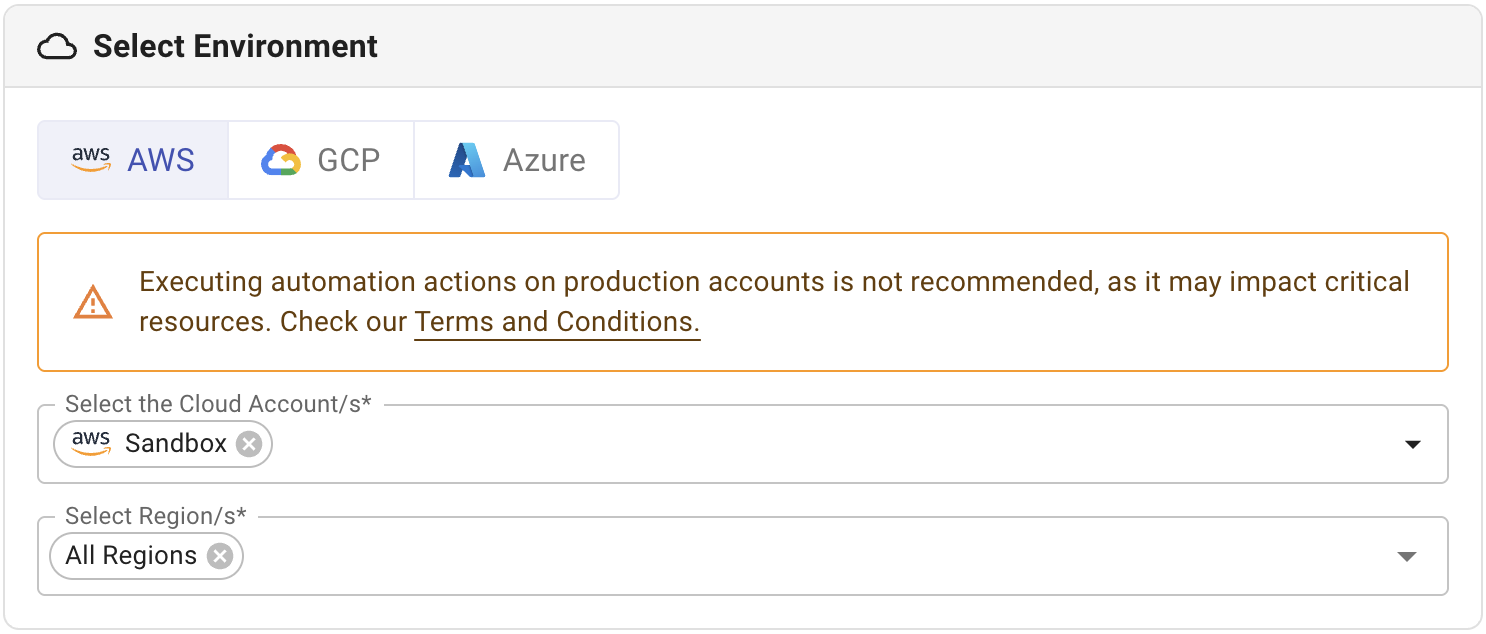Viewport: 1486px width, 634px height.
Task: Switch to the Azure tab label
Action: [x=544, y=160]
